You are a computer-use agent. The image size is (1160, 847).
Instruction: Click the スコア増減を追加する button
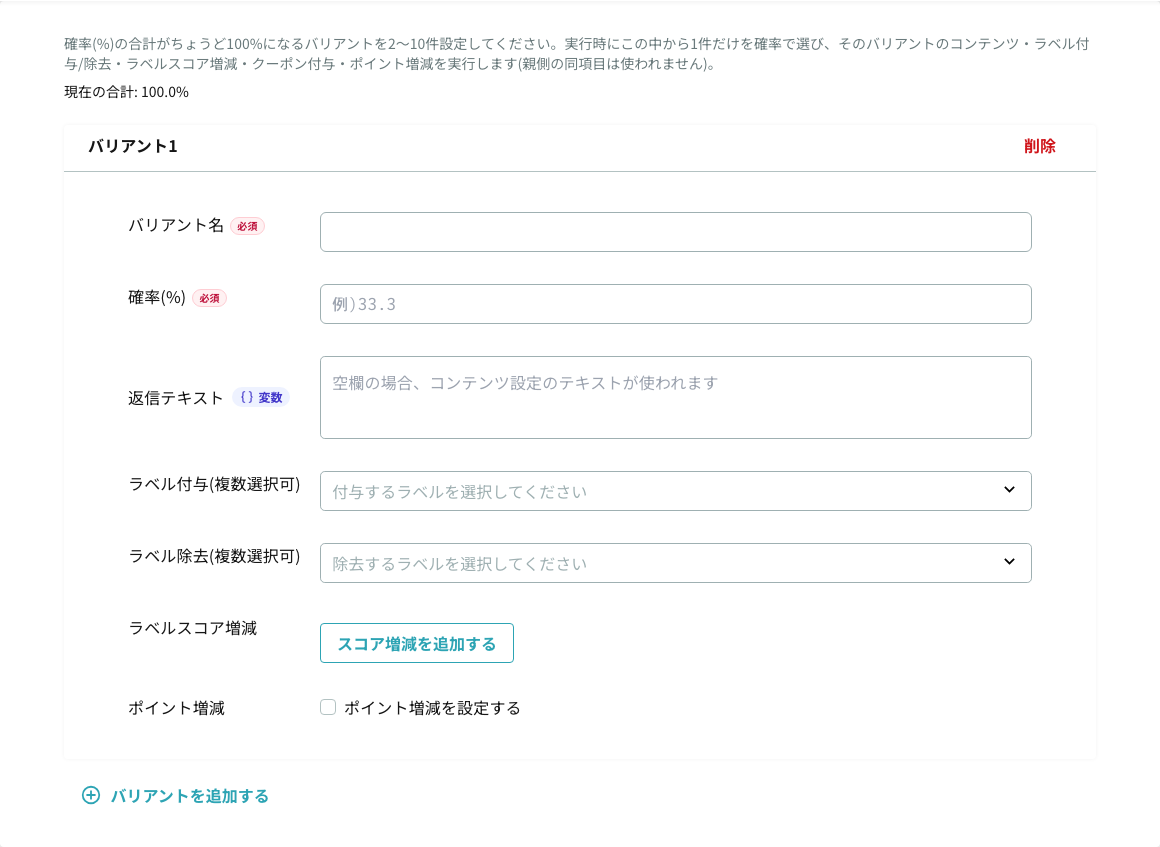[x=417, y=644]
